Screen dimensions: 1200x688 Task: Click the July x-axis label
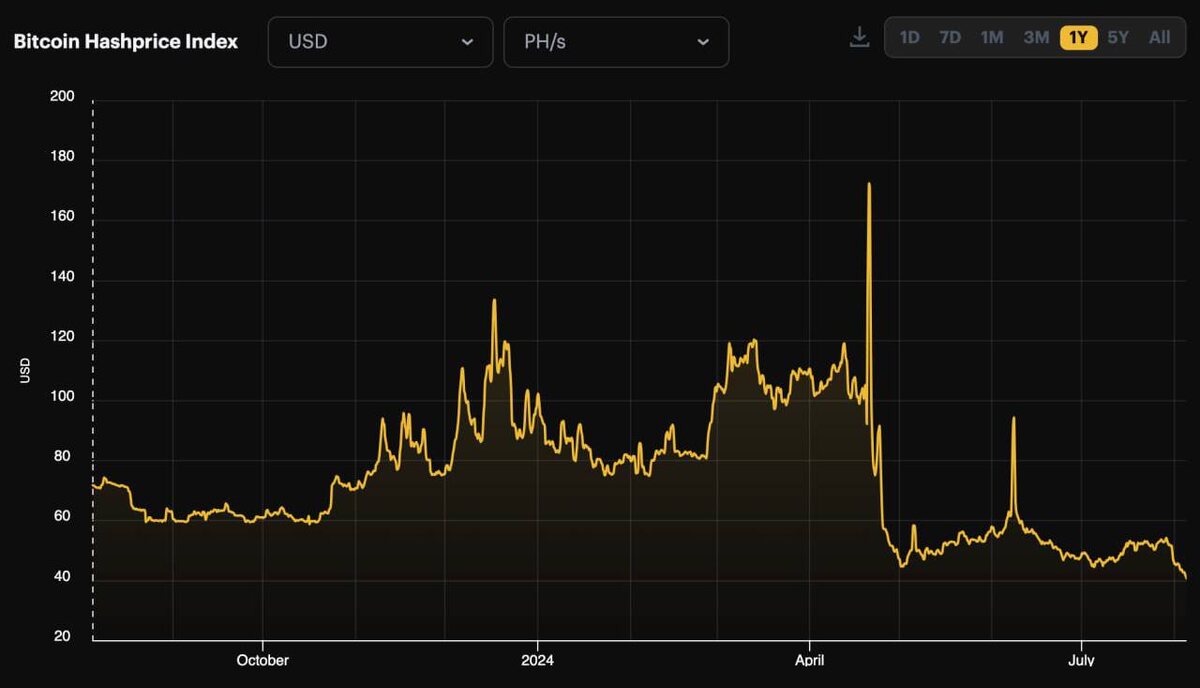[x=1081, y=661]
